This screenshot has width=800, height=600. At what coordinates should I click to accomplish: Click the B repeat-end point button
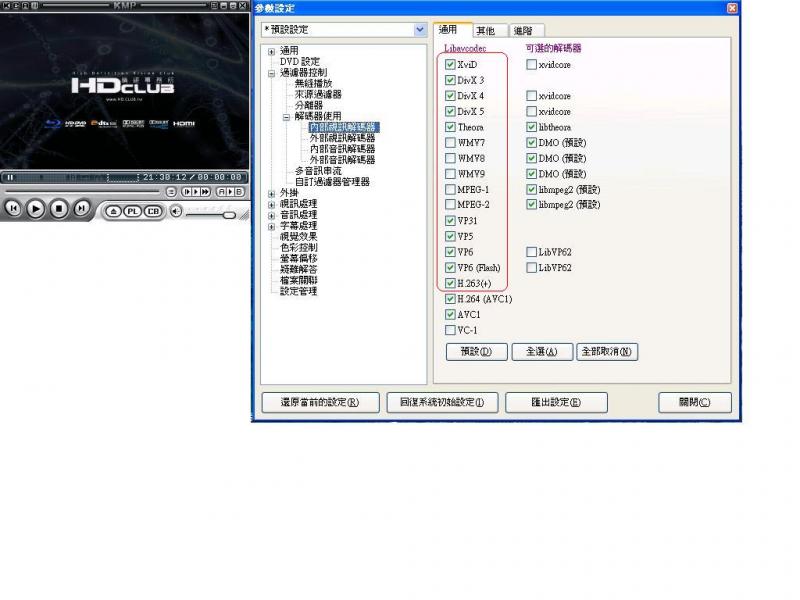click(238, 192)
